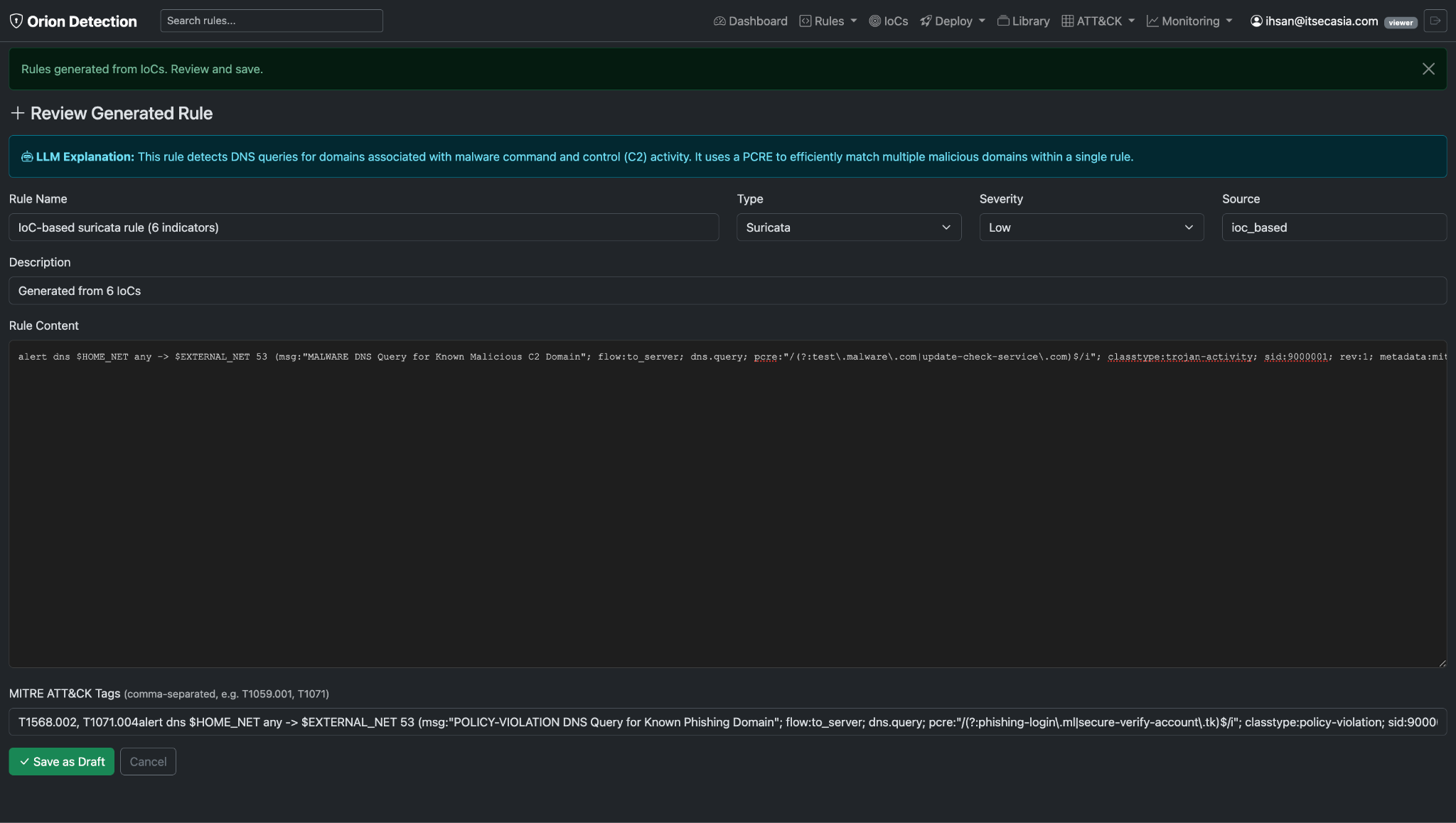Click the "Rule Content" label

click(x=44, y=326)
